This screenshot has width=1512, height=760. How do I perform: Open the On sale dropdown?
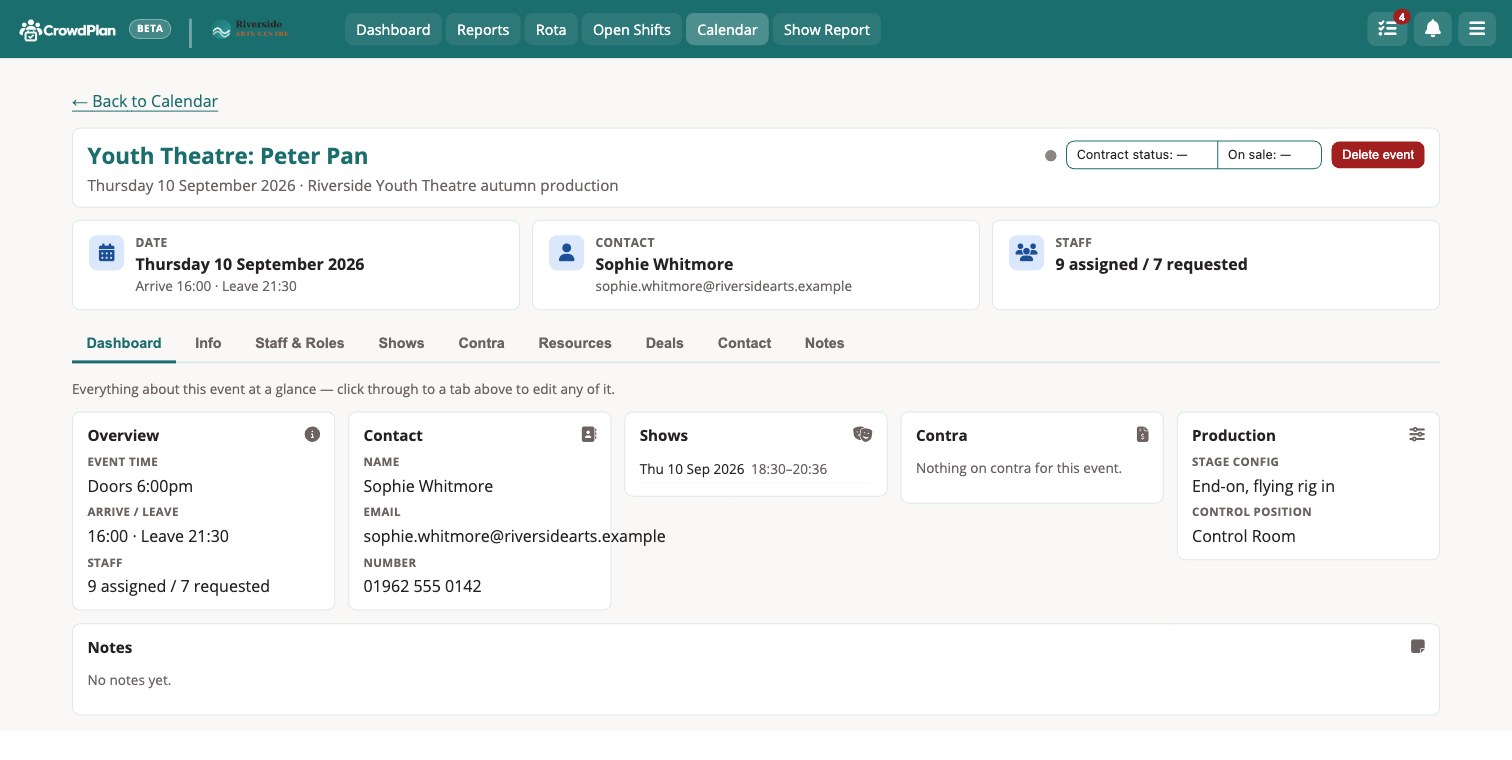tap(1269, 155)
